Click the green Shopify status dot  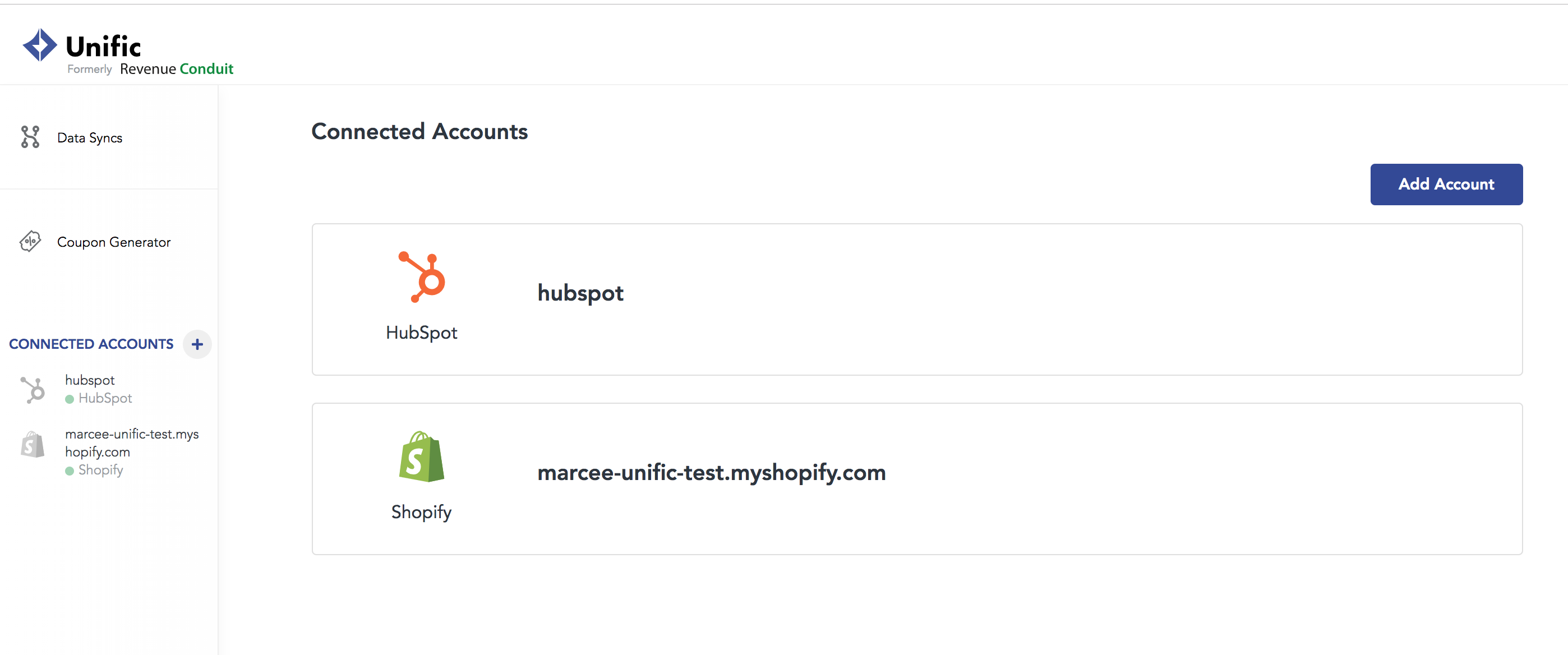click(70, 471)
